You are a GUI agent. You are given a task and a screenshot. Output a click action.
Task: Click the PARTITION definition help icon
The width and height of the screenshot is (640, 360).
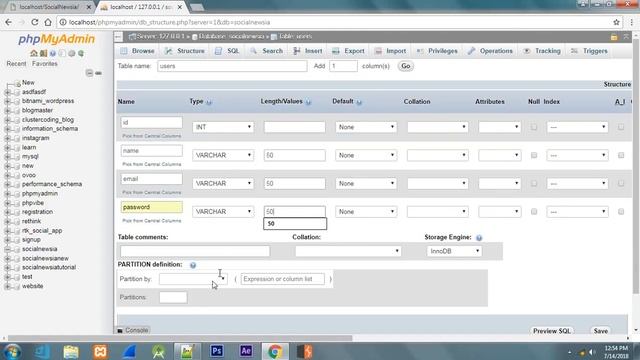click(x=193, y=265)
